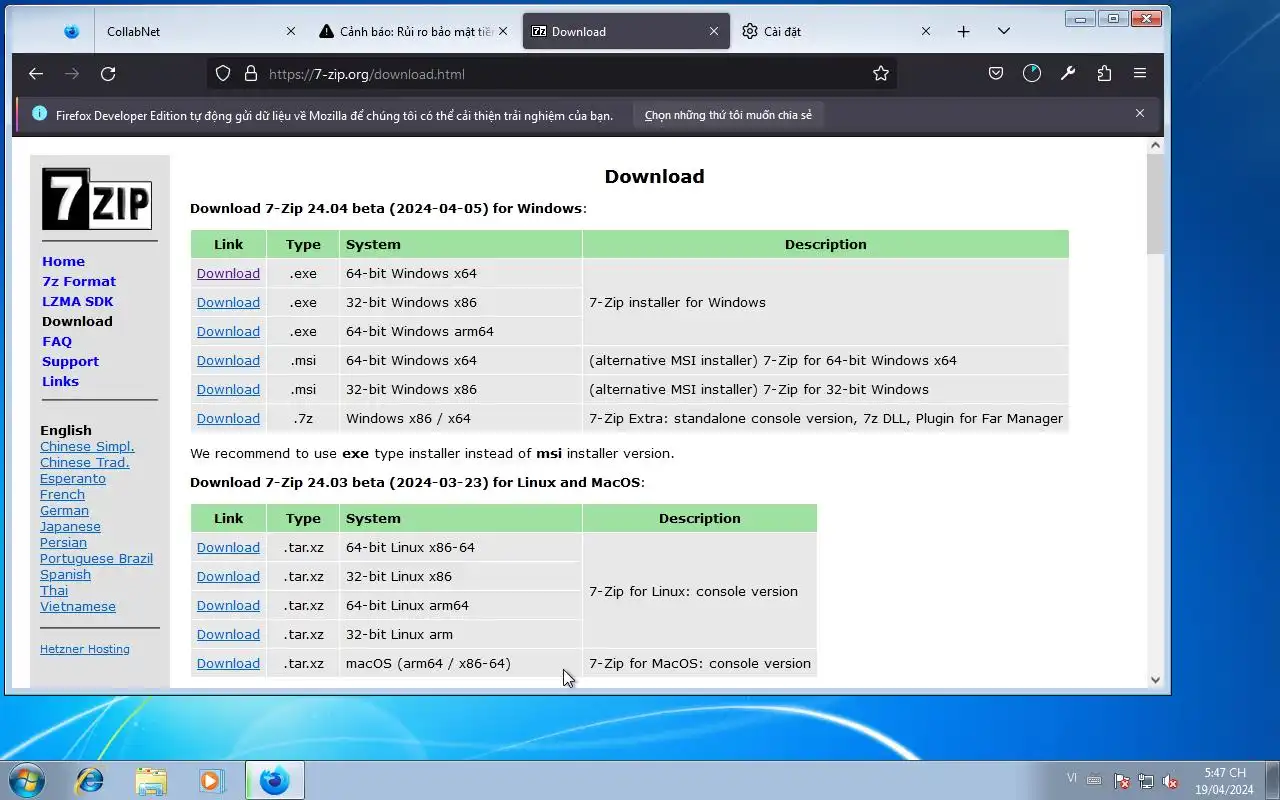Open a new tab with plus button
This screenshot has width=1280, height=800.
pyautogui.click(x=963, y=31)
